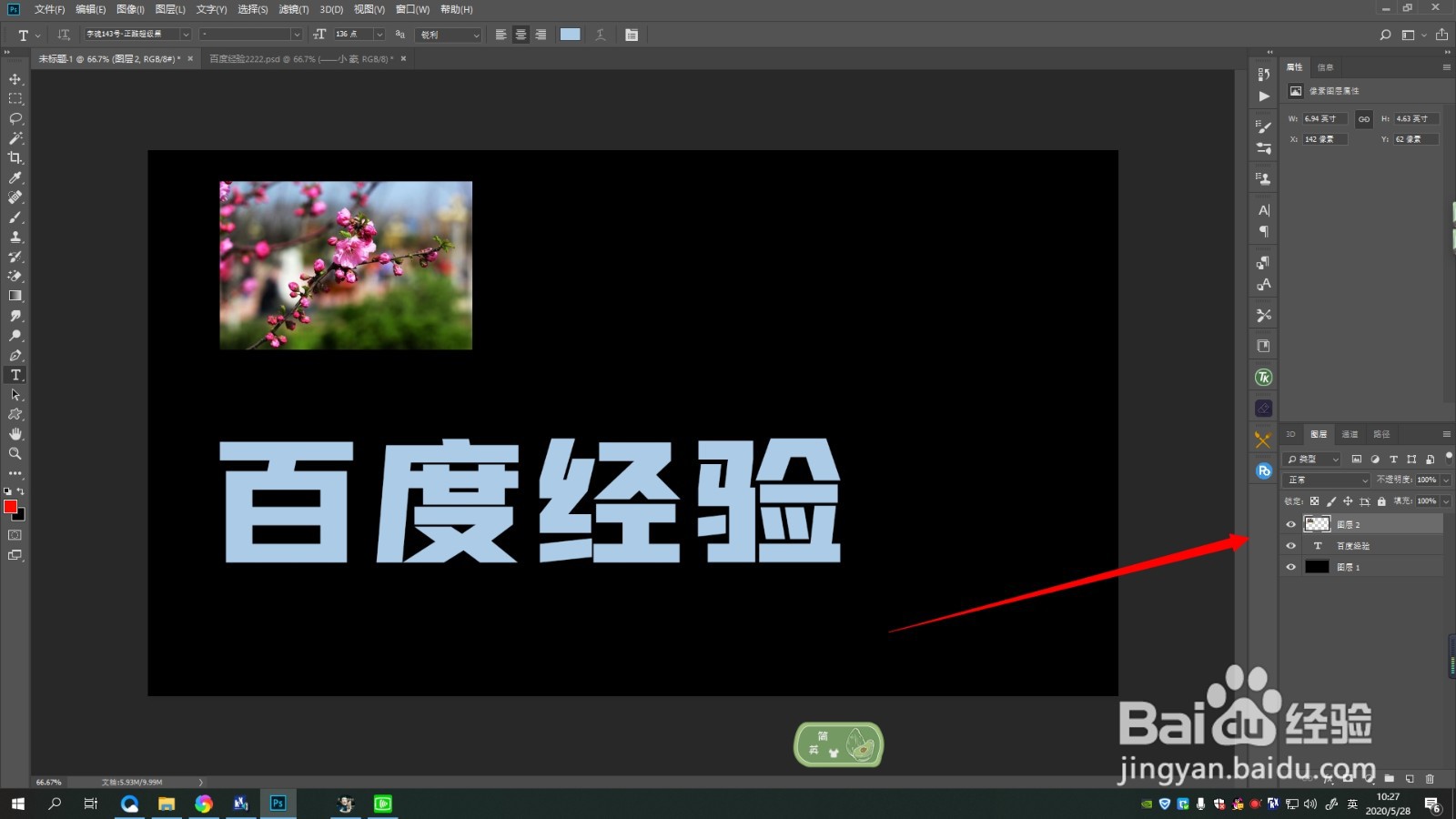Click the delete layer trash icon
The height and width of the screenshot is (819, 1456).
pos(1430,778)
